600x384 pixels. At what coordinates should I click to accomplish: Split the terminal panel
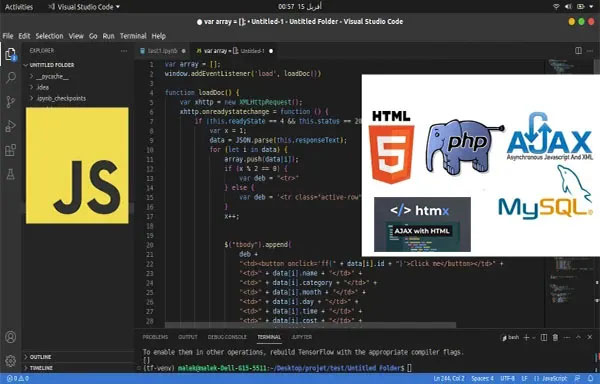click(544, 337)
